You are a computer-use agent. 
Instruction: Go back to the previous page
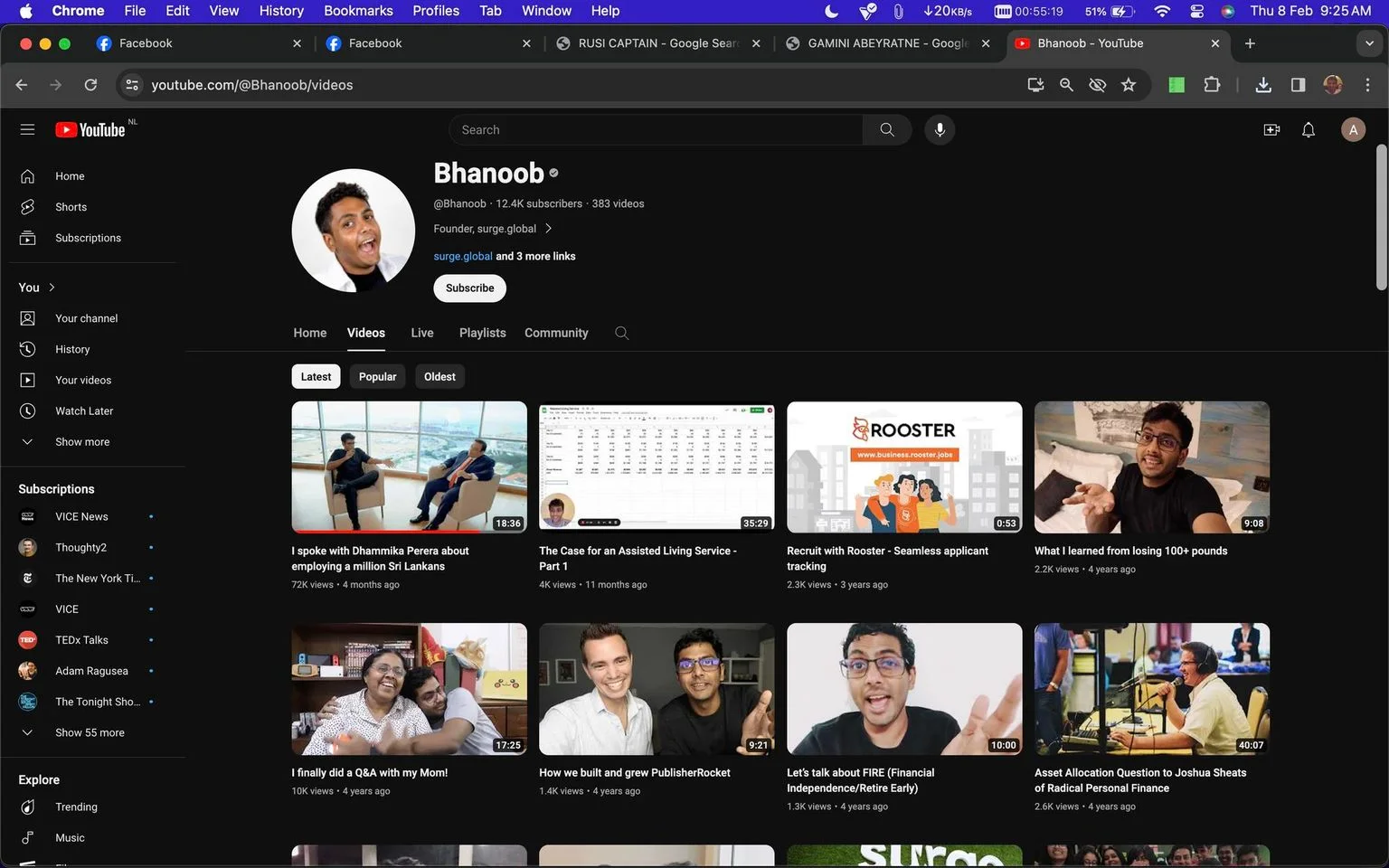22,84
